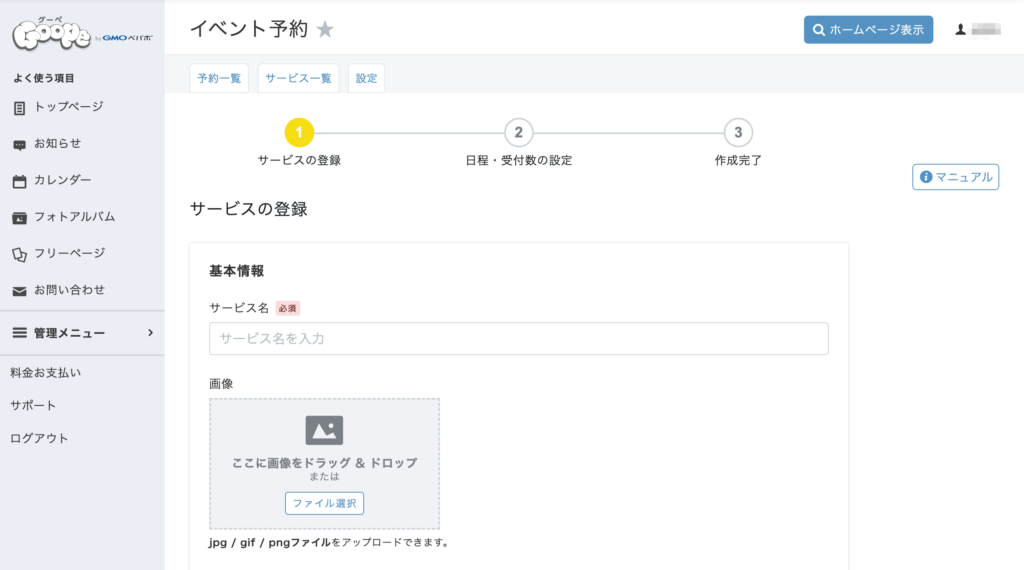
Task: Click step 1 サービスの登録 circle
Action: coord(299,133)
